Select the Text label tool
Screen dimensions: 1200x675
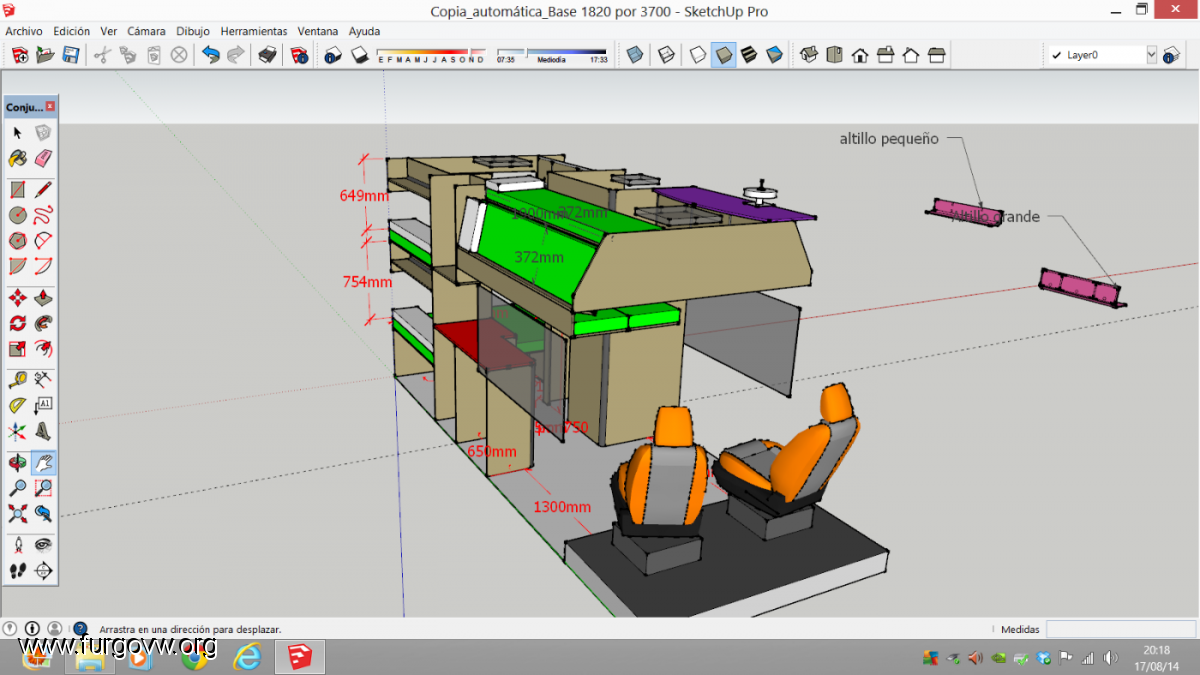click(43, 405)
